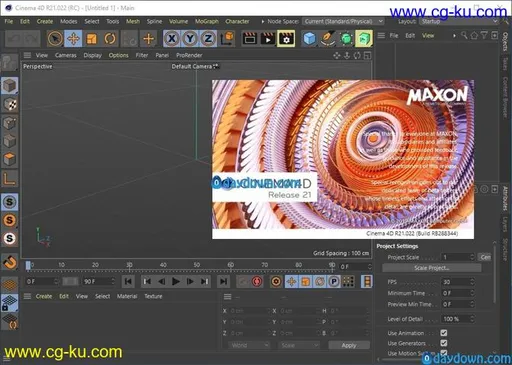The image size is (512, 365).
Task: Switch the coordinate system icon
Action: [227, 39]
